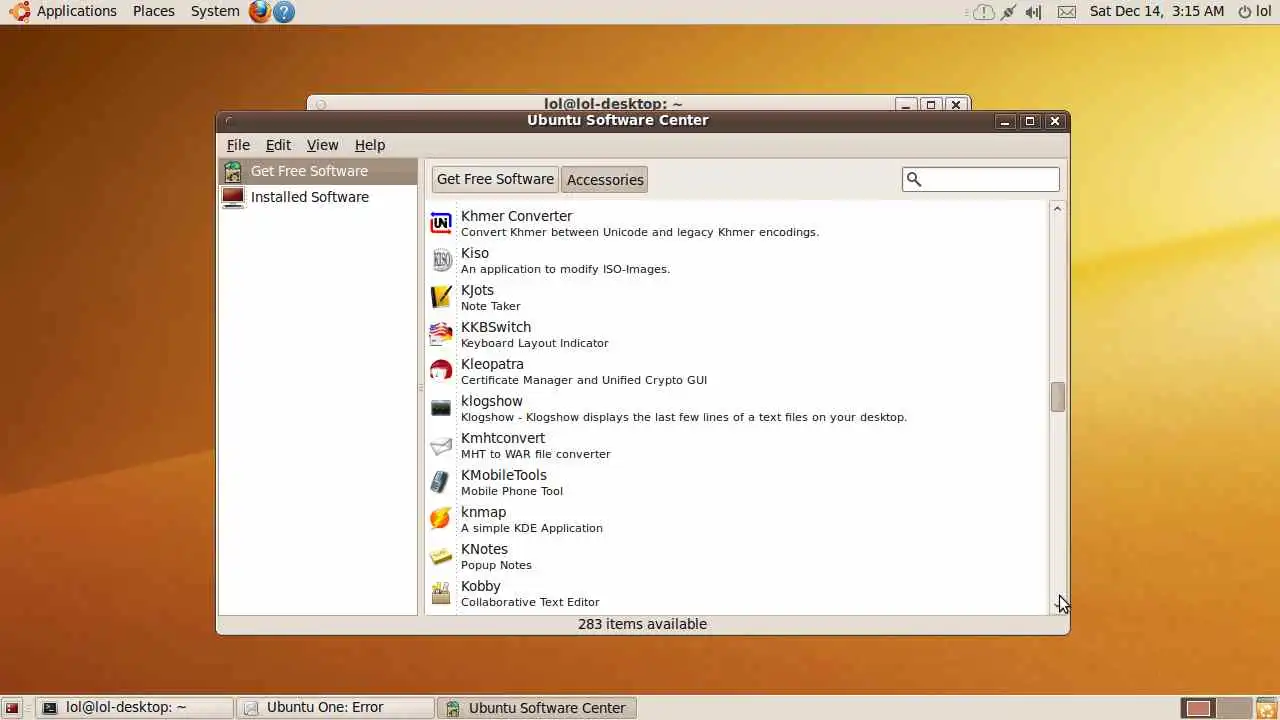Click Ubuntu Software Center taskbar button
The width and height of the screenshot is (1280, 720).
pyautogui.click(x=536, y=708)
